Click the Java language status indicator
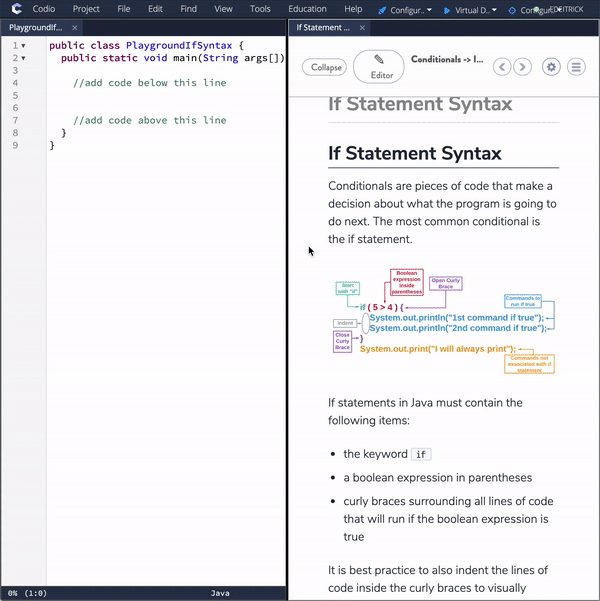This screenshot has width=600, height=601. [220, 593]
